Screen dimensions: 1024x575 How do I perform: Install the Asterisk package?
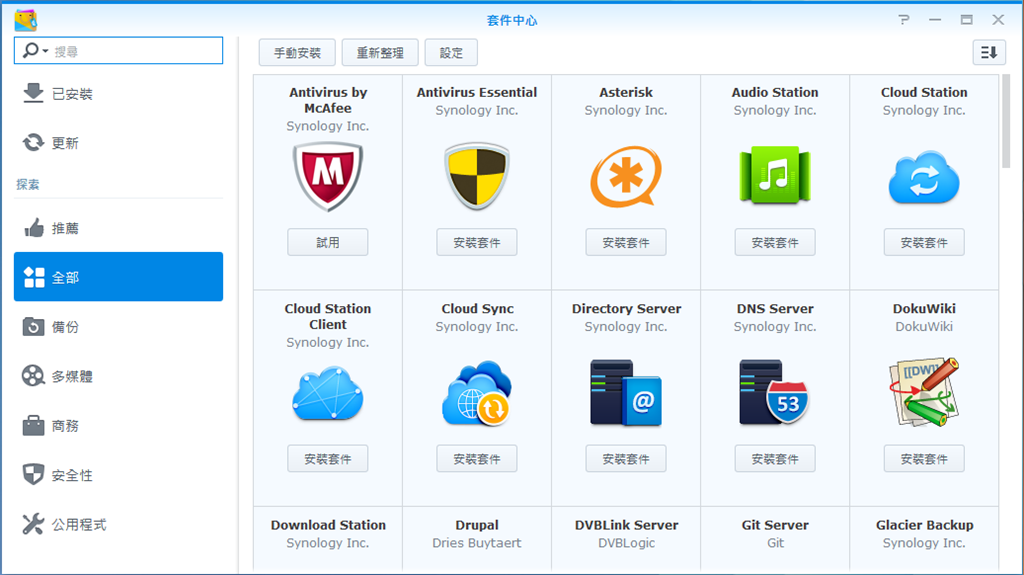[x=626, y=242]
